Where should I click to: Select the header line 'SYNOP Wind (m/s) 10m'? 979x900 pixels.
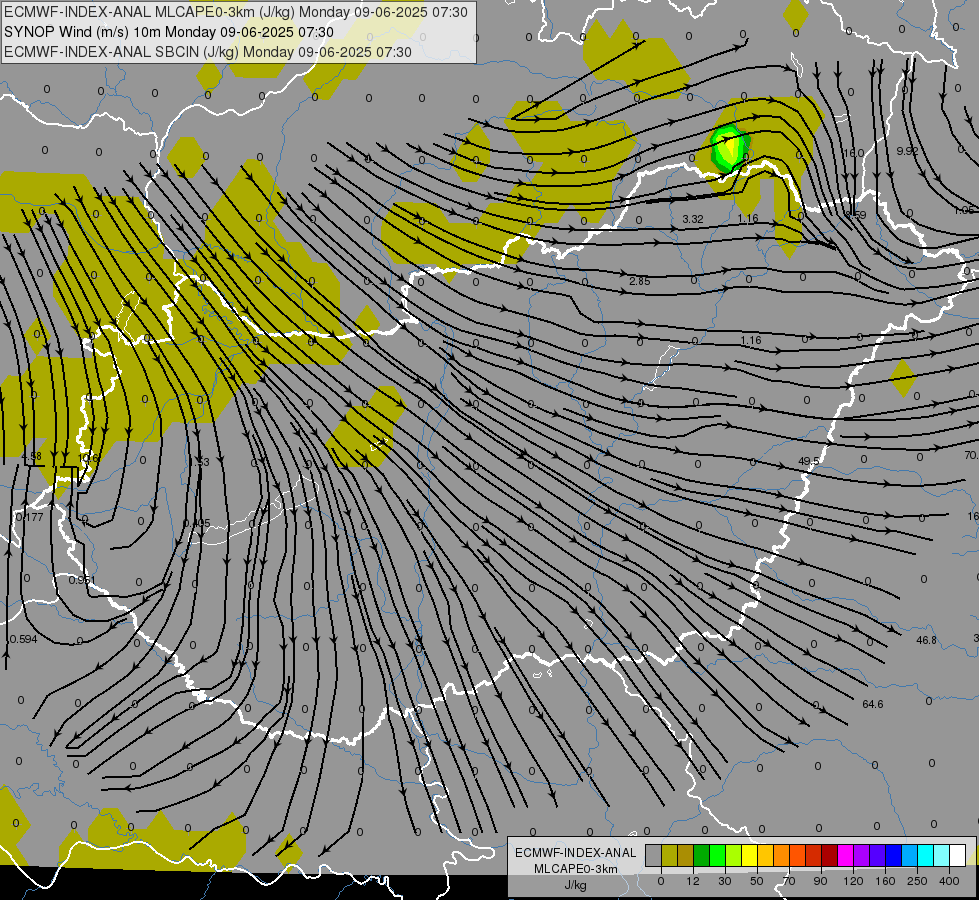pyautogui.click(x=82, y=32)
